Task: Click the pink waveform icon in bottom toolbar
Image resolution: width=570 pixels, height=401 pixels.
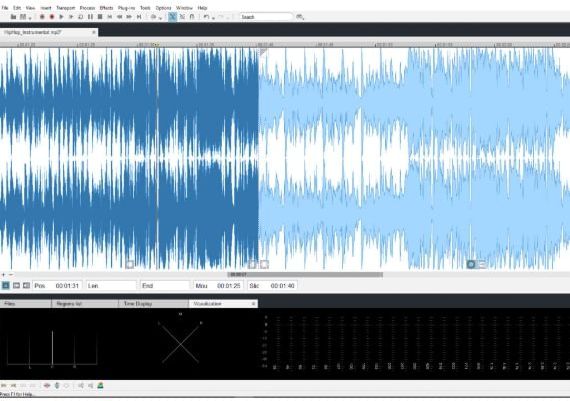Action: click(x=47, y=385)
